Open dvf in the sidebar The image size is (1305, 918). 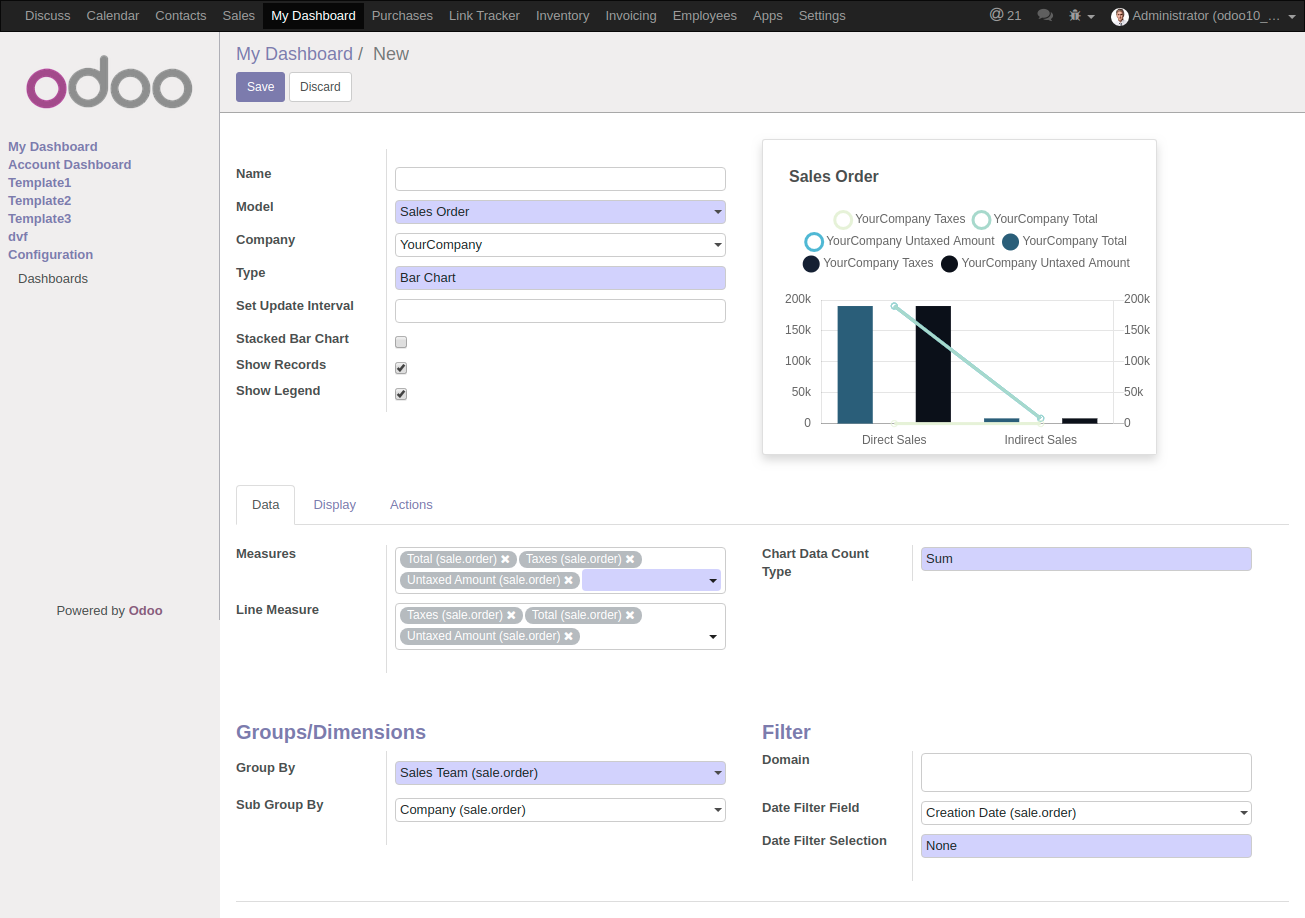click(x=18, y=237)
